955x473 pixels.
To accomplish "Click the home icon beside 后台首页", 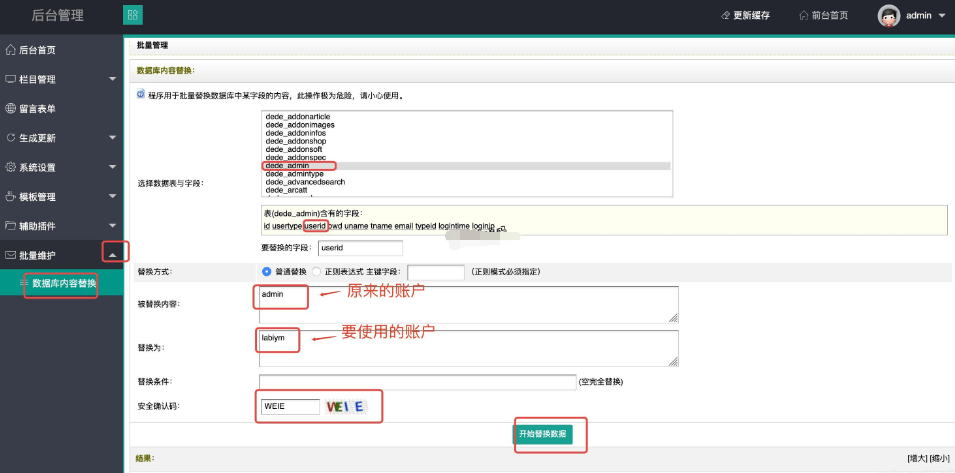I will (10, 50).
